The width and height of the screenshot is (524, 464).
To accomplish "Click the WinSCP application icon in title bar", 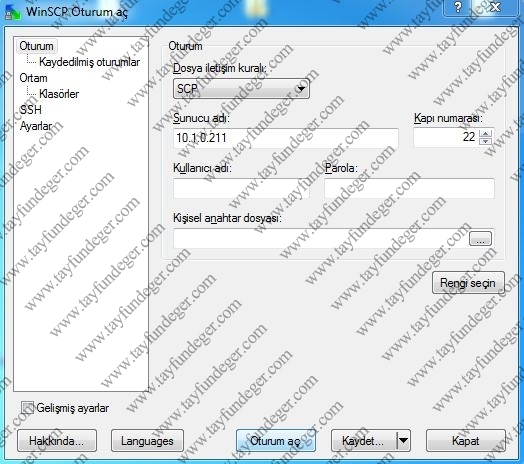I will [x=13, y=12].
